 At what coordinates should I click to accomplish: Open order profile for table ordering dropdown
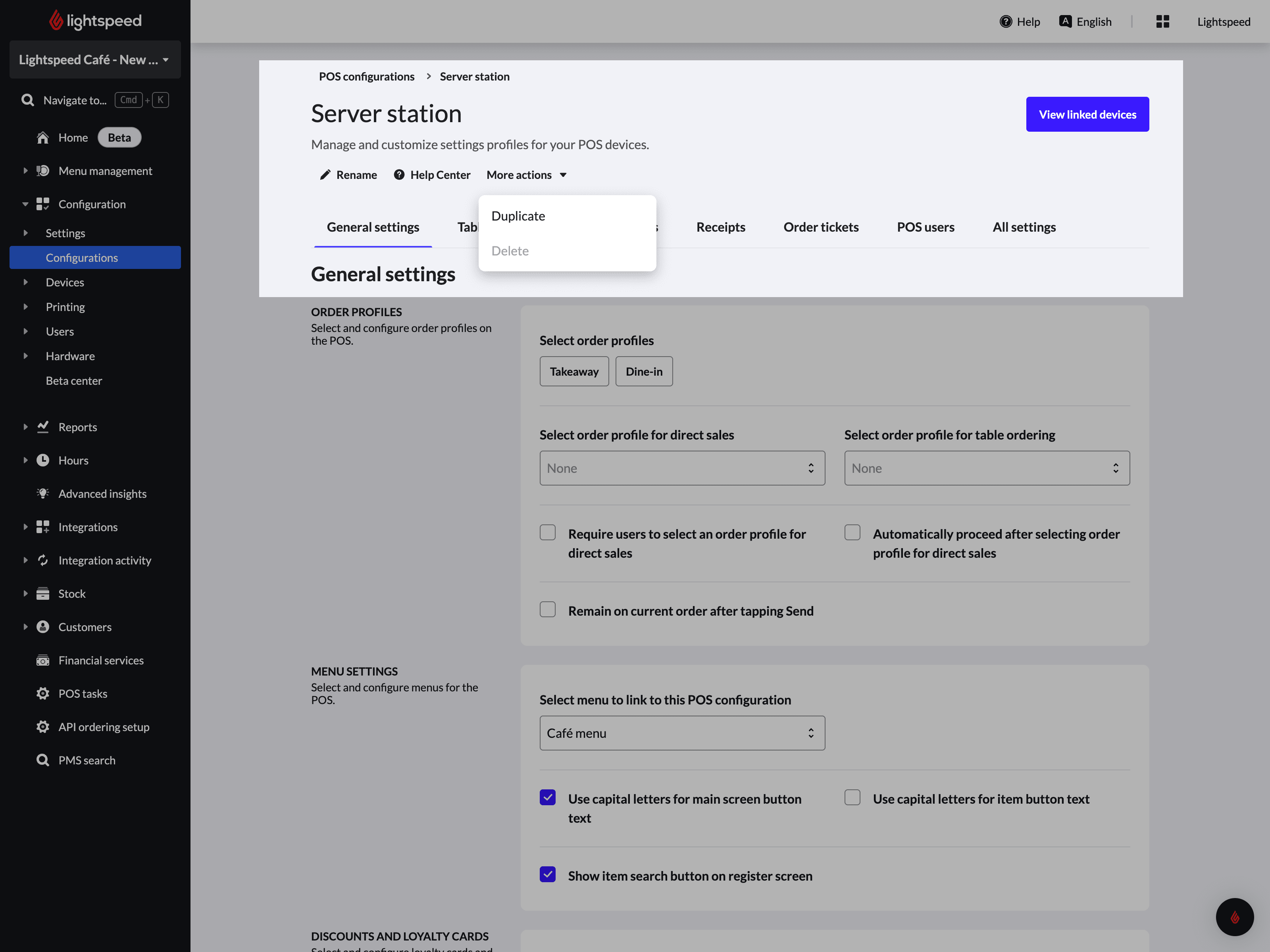[987, 468]
